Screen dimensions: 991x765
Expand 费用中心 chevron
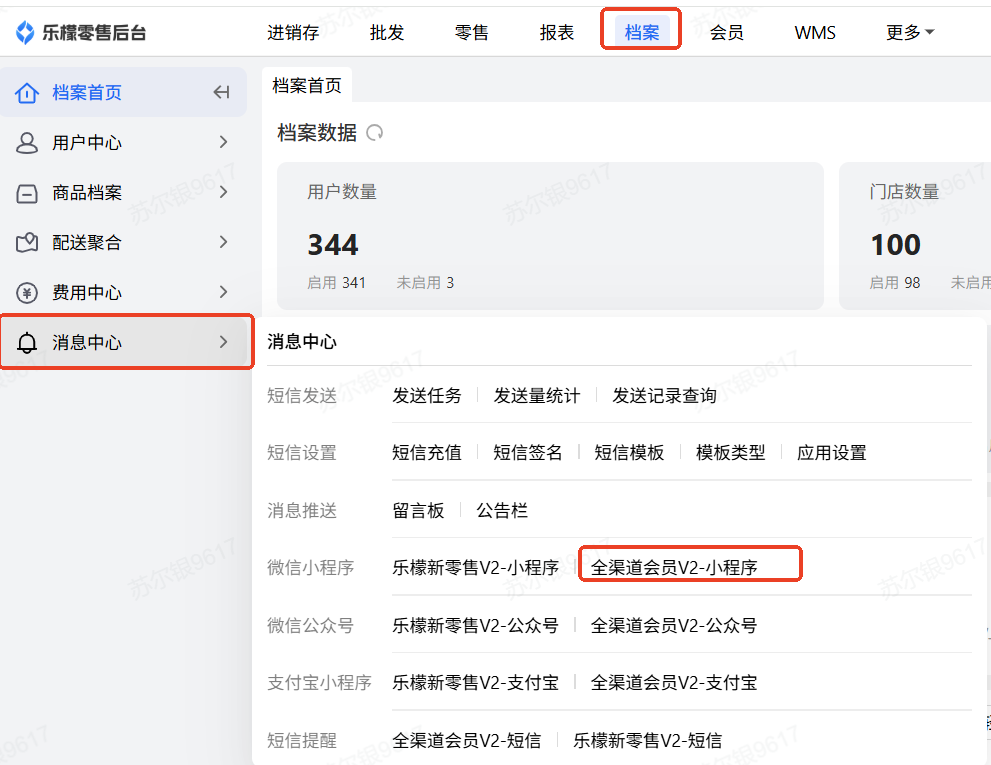click(223, 292)
